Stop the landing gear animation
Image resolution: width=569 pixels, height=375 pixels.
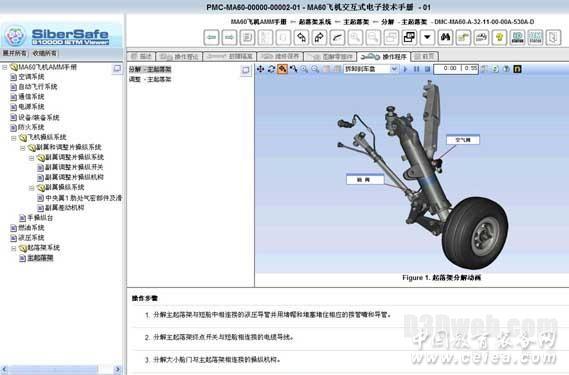point(427,69)
